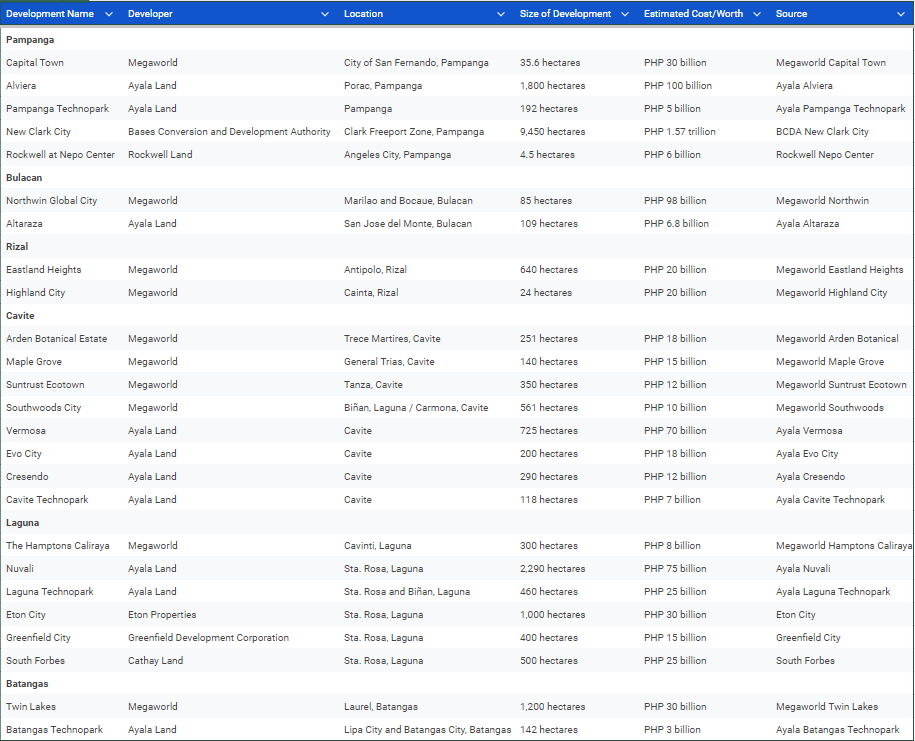
Task: Click the Pampanga Technopark name cell
Action: [x=57, y=109]
